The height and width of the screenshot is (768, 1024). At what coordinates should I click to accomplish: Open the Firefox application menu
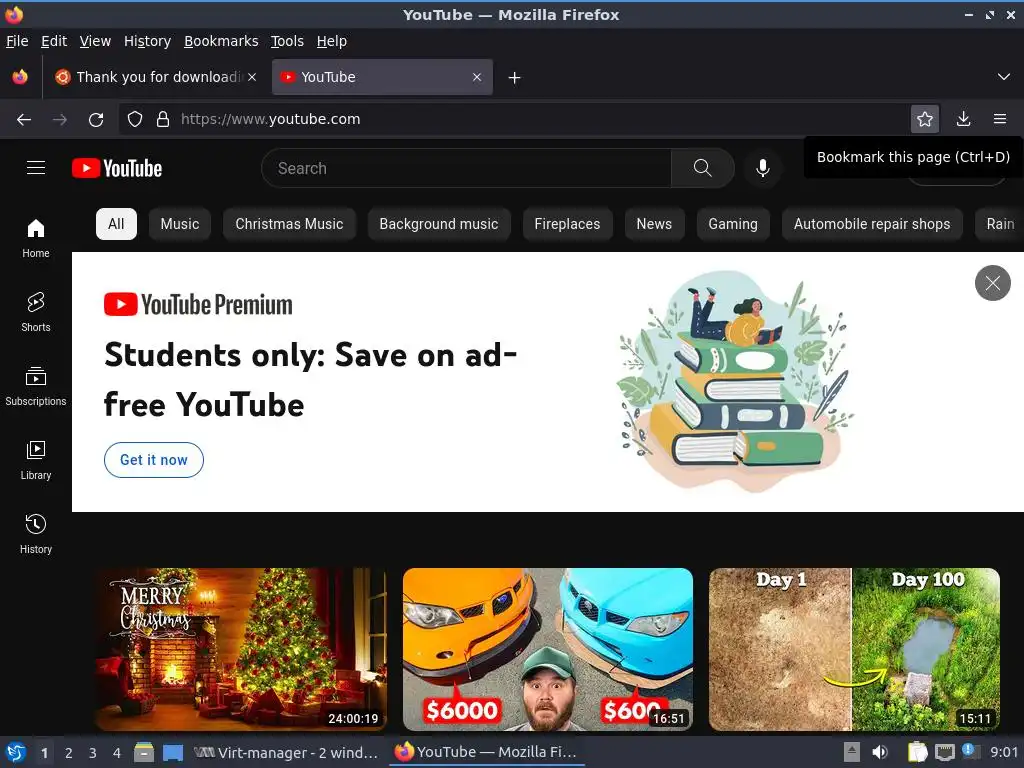click(1000, 119)
